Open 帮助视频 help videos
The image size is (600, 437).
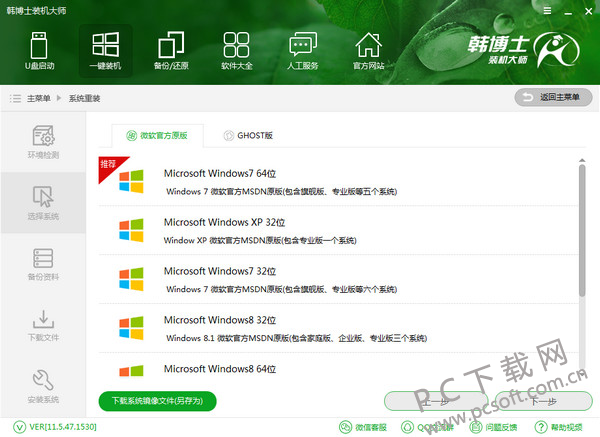coord(559,427)
